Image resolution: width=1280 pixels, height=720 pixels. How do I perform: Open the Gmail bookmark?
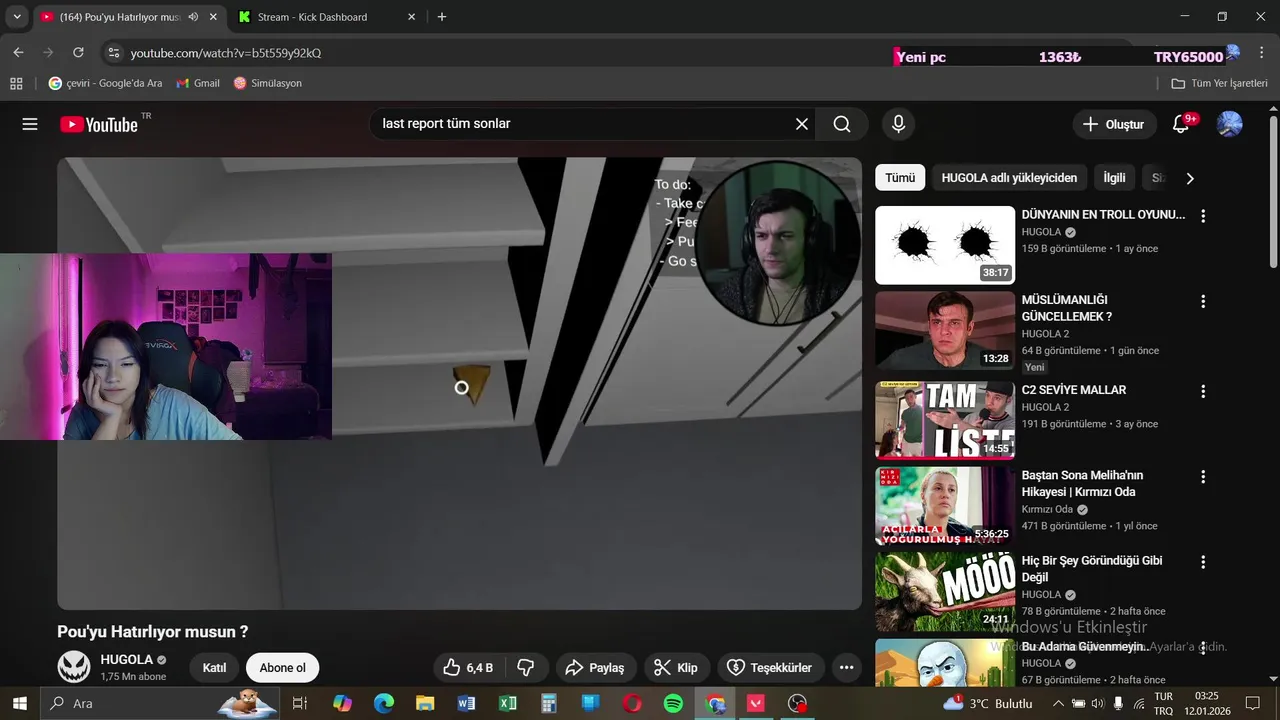pos(198,83)
